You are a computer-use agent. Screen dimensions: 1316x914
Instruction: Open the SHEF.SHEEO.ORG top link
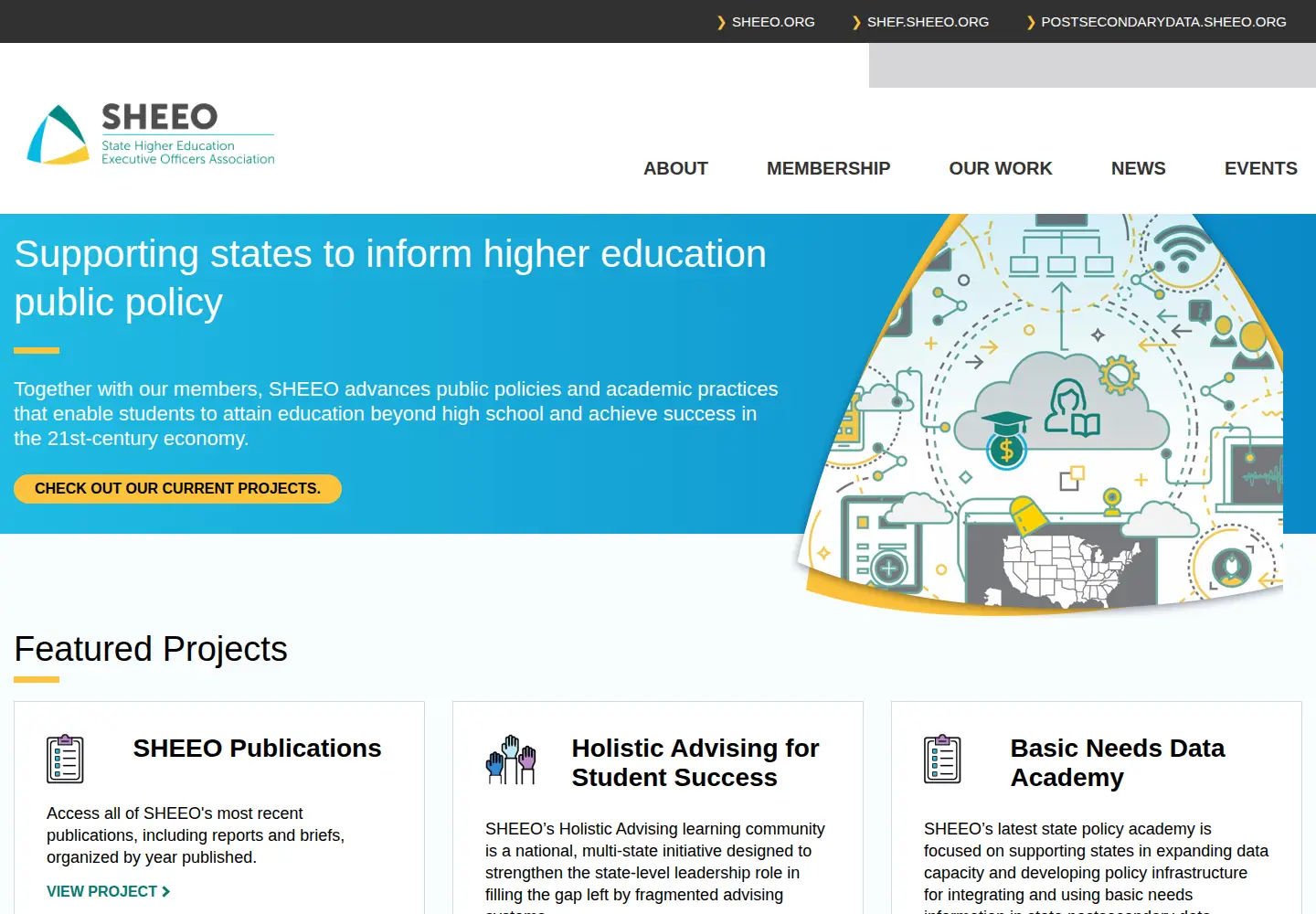point(928,22)
